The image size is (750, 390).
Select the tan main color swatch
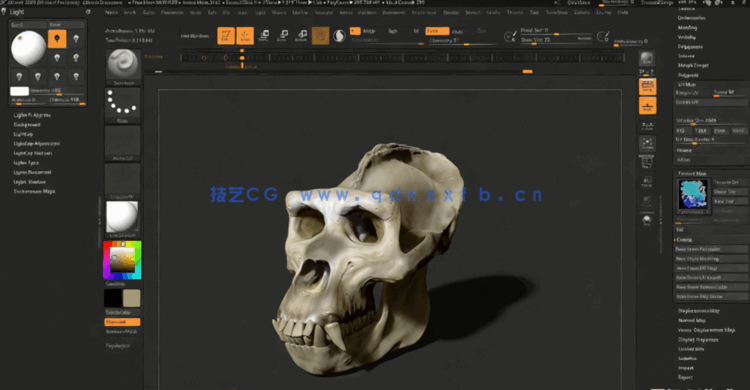tap(132, 298)
